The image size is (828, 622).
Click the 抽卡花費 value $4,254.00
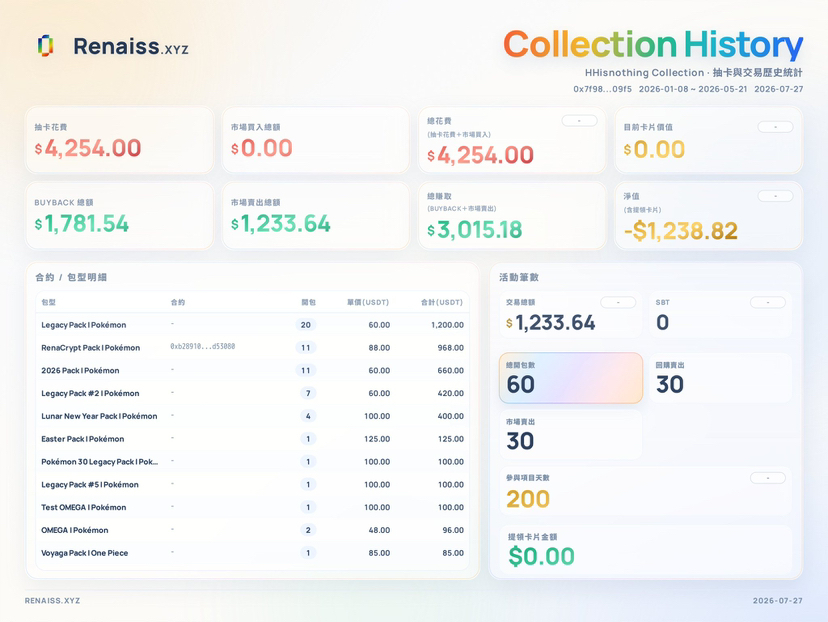(88, 148)
